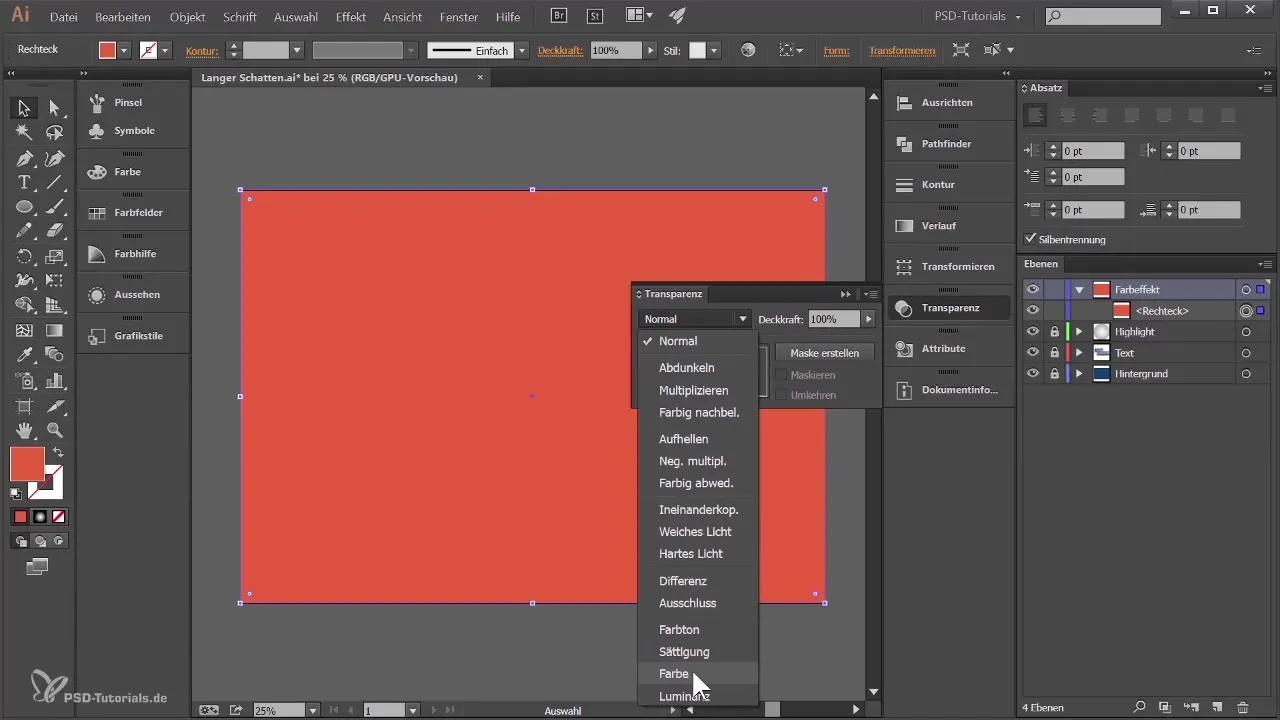Collapse the Farbeffekt layer

(1080, 289)
